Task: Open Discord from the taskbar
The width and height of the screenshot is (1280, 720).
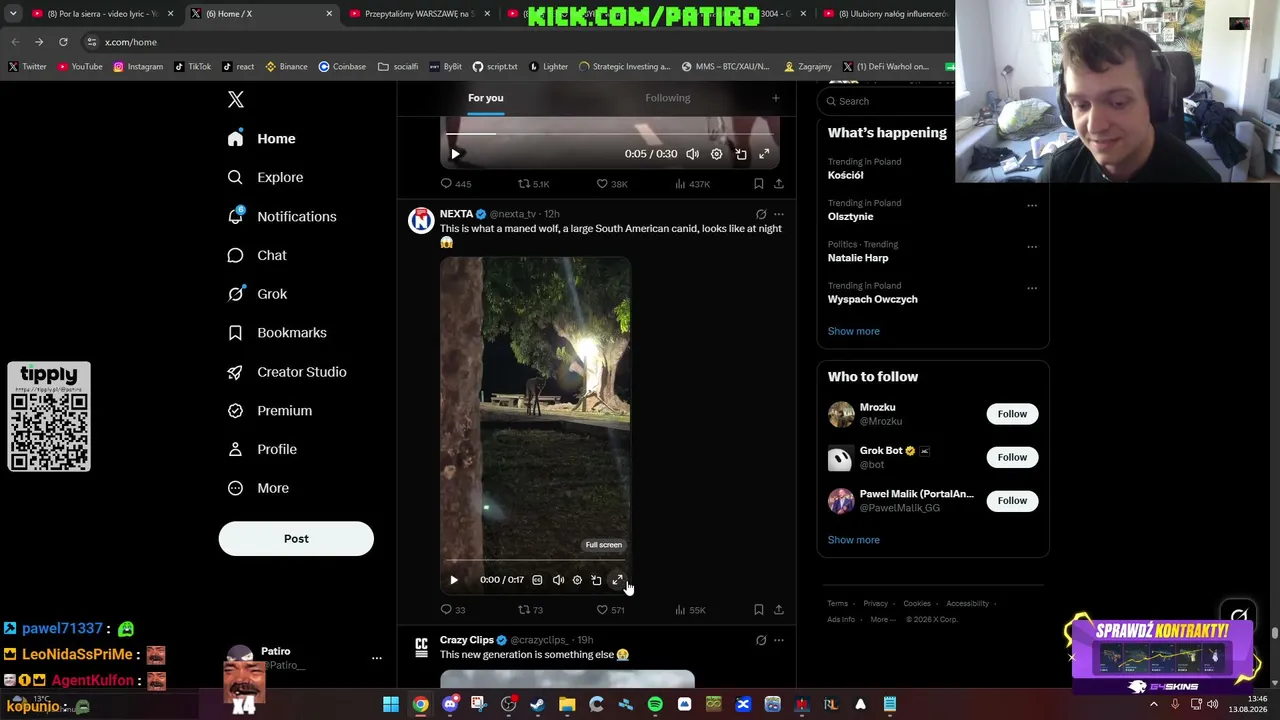Action: tap(450, 704)
